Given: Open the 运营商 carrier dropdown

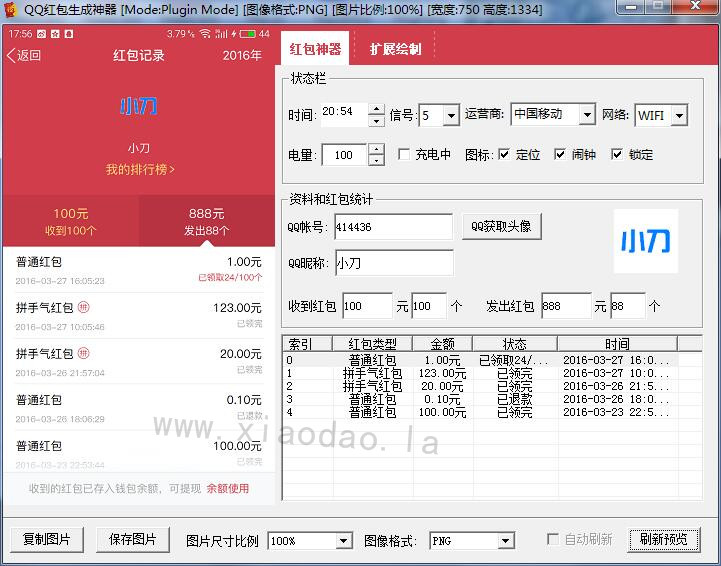Looking at the screenshot, I should [587, 114].
